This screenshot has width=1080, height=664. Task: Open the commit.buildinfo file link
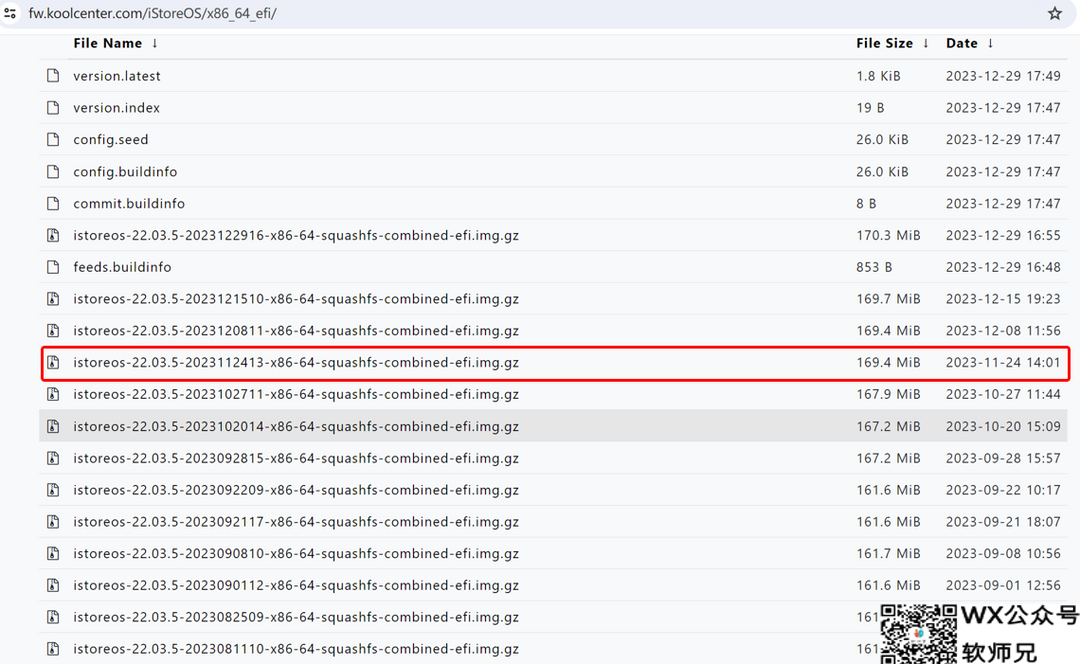tap(129, 204)
